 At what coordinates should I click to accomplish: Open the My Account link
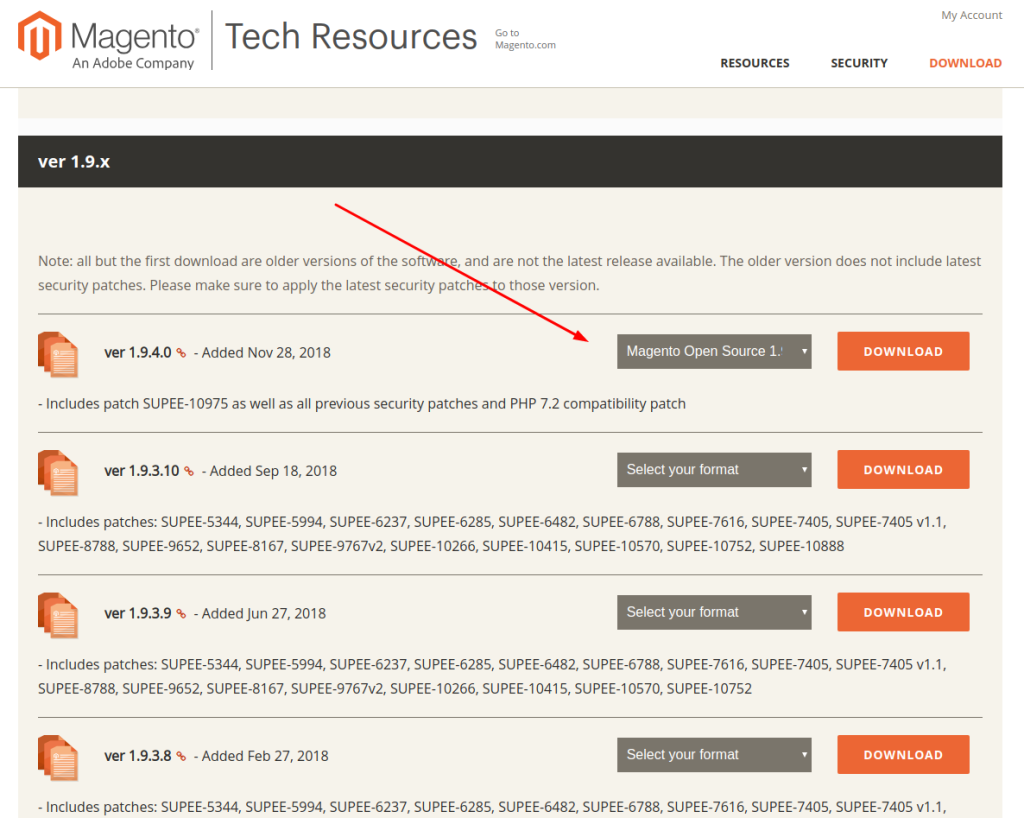(x=970, y=14)
